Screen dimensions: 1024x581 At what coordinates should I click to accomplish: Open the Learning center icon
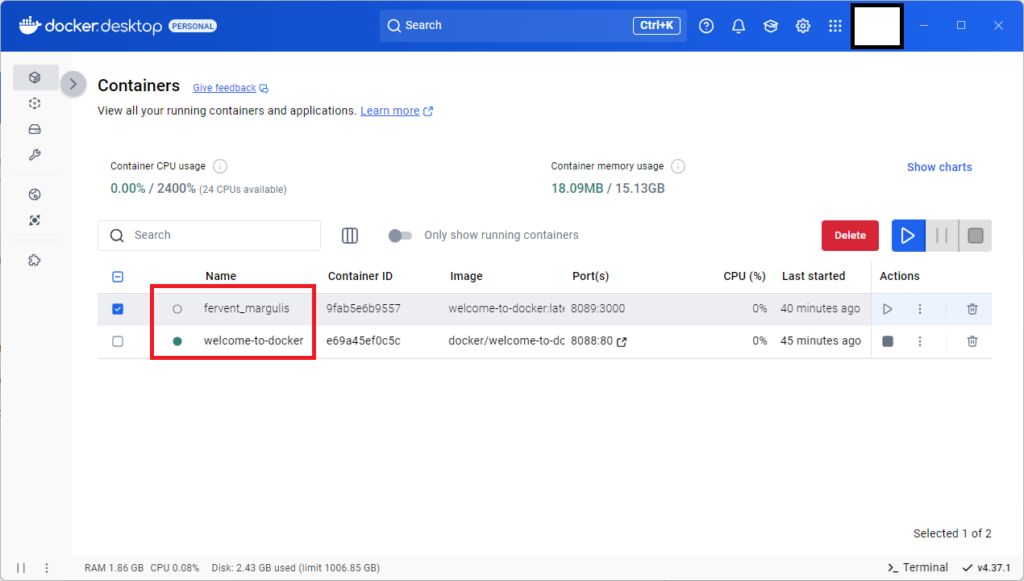(771, 26)
